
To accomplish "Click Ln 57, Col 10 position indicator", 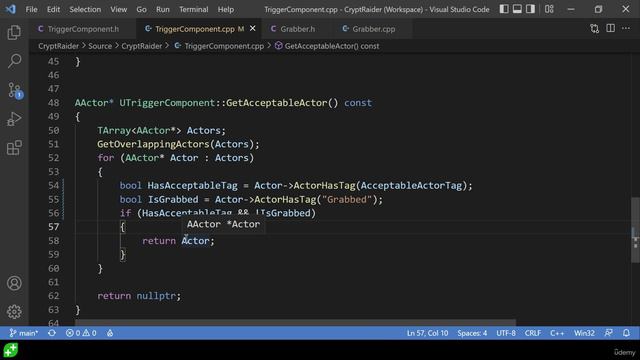I will pos(427,333).
